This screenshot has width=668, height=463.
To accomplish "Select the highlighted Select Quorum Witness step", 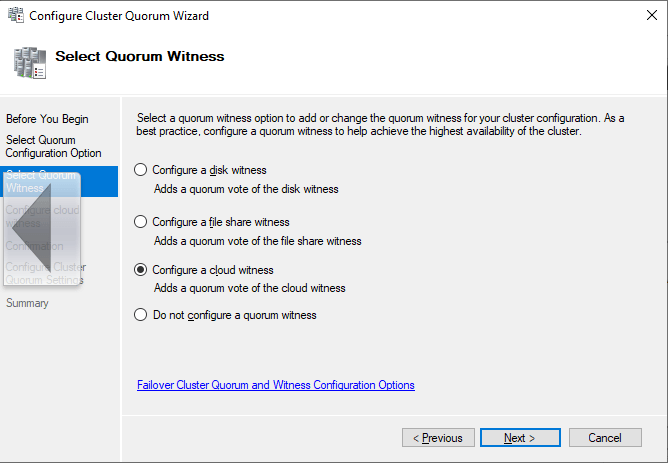I will pos(59,181).
